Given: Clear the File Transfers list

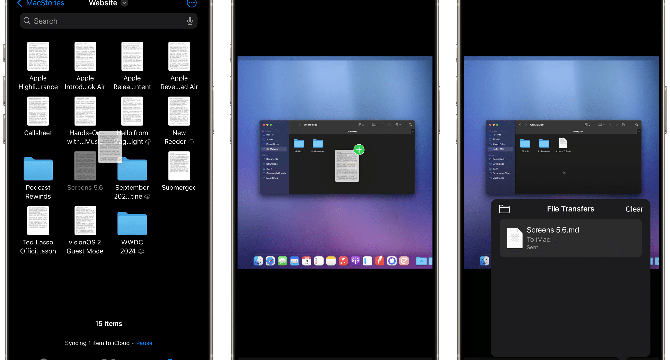Looking at the screenshot, I should click(x=634, y=209).
